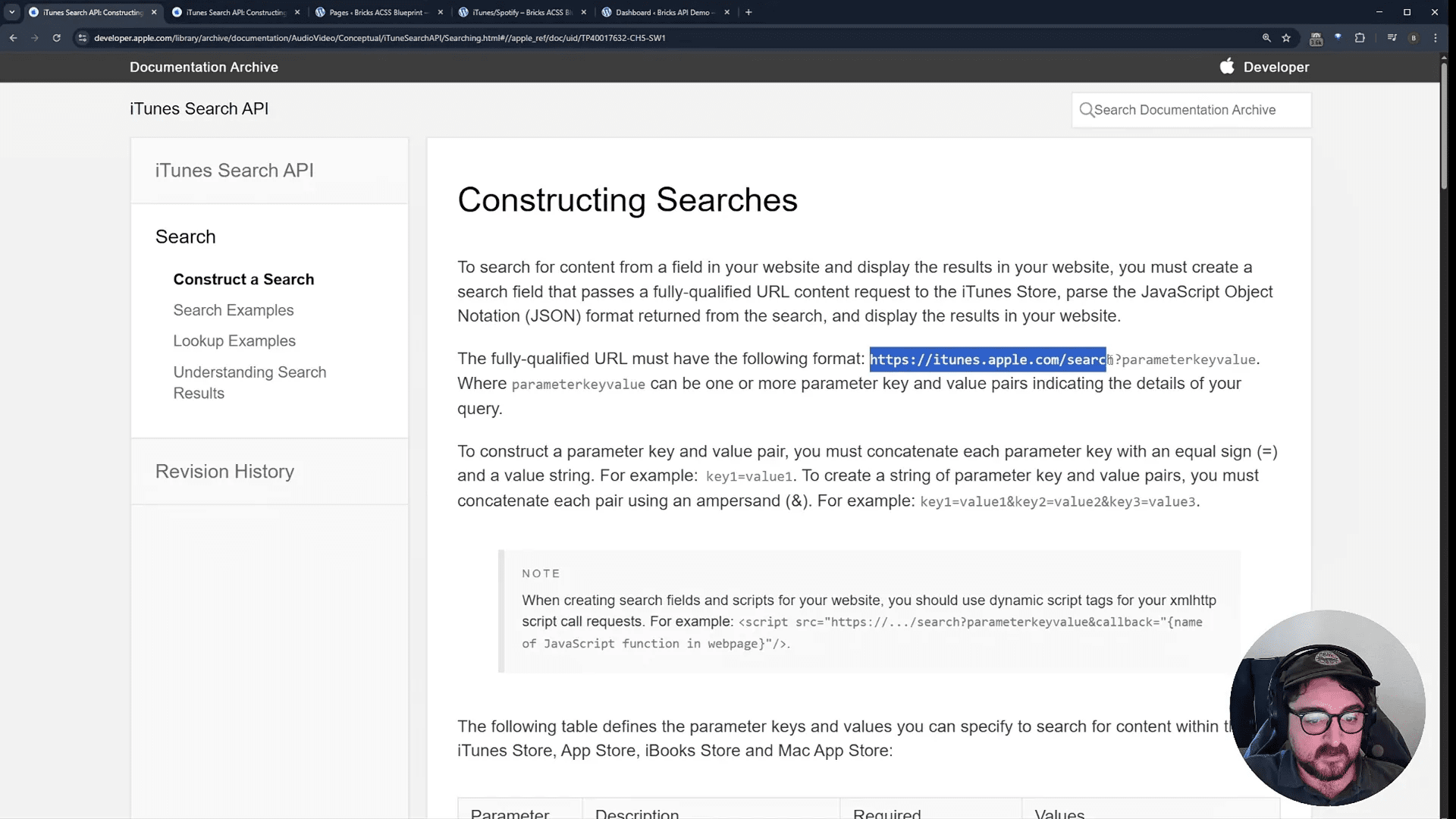Close the Dashboard Bricks API Demo tab
1456x819 pixels.
(727, 12)
